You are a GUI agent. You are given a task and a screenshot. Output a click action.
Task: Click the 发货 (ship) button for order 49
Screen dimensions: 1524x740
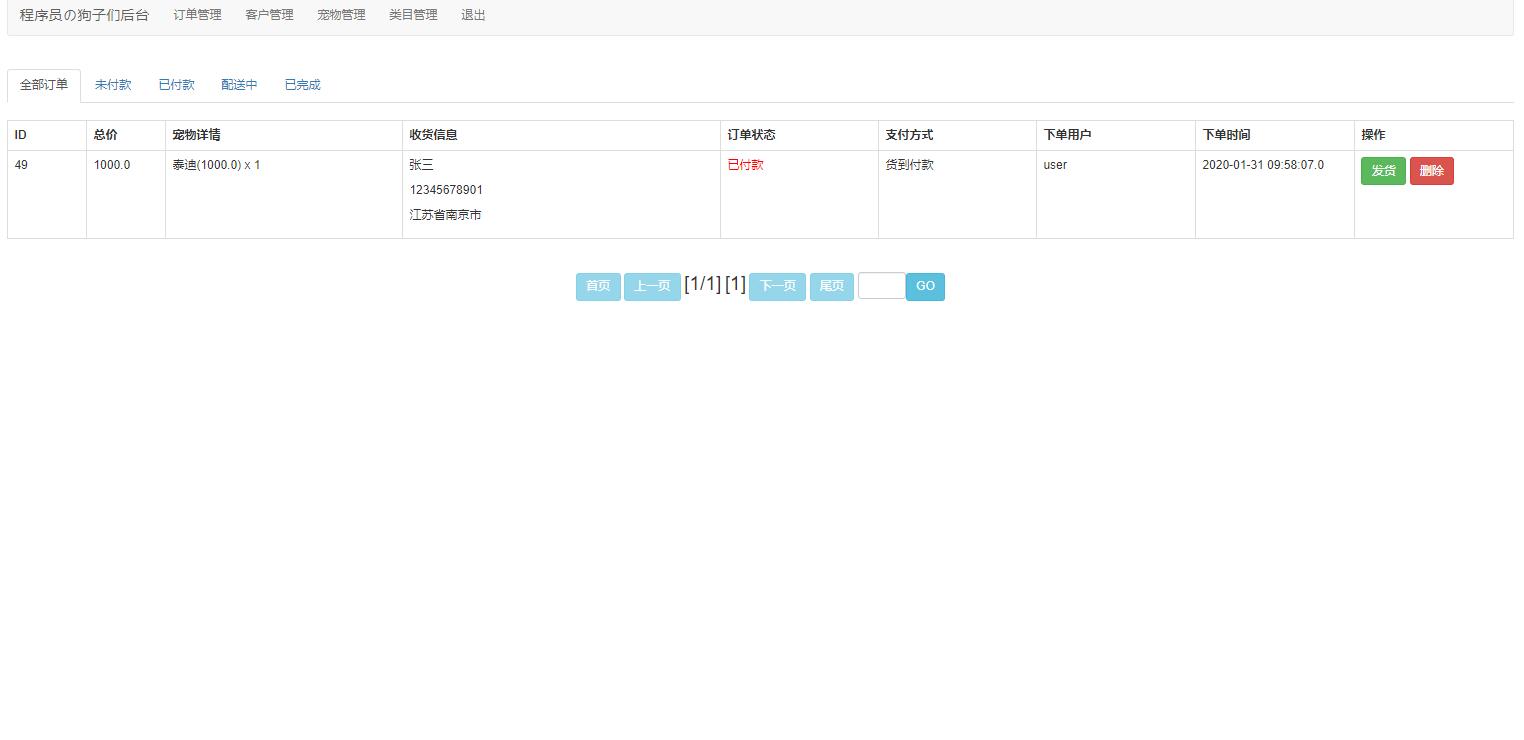pyautogui.click(x=1383, y=170)
